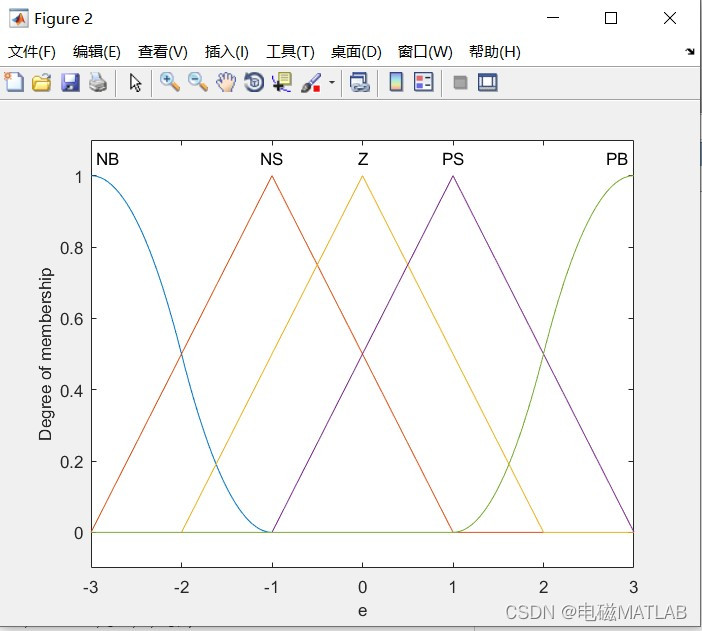
Task: Click the 'Degree of membership' y-axis label
Action: (45, 354)
